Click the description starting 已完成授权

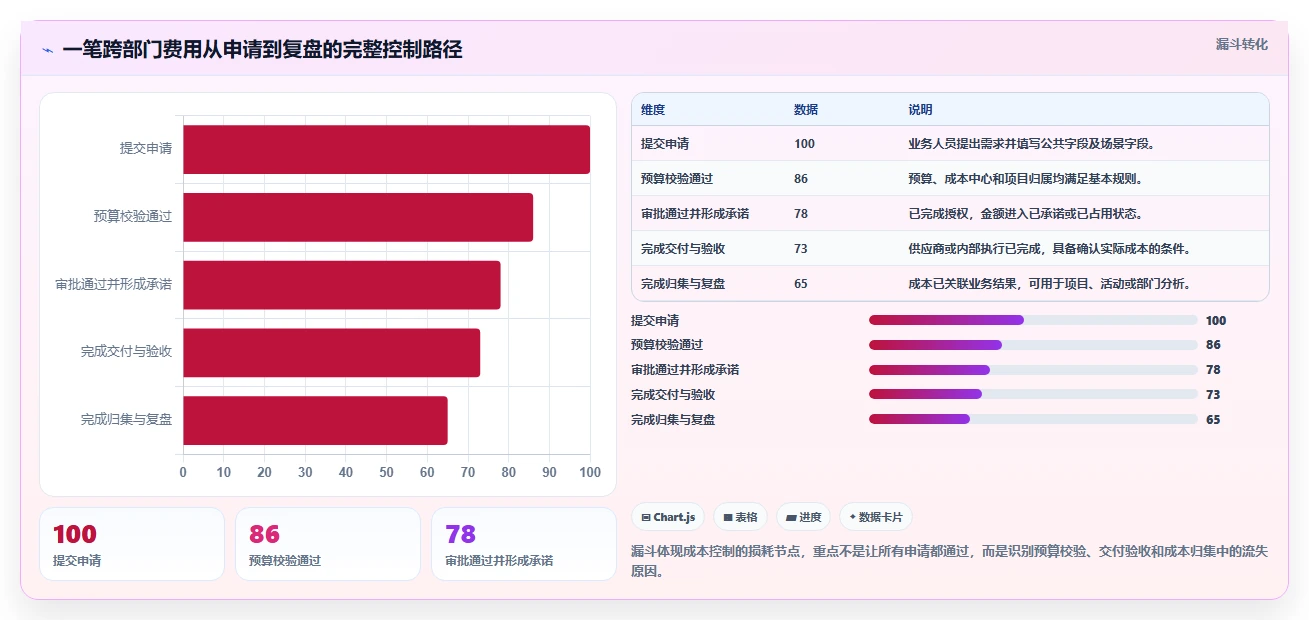pos(1026,214)
